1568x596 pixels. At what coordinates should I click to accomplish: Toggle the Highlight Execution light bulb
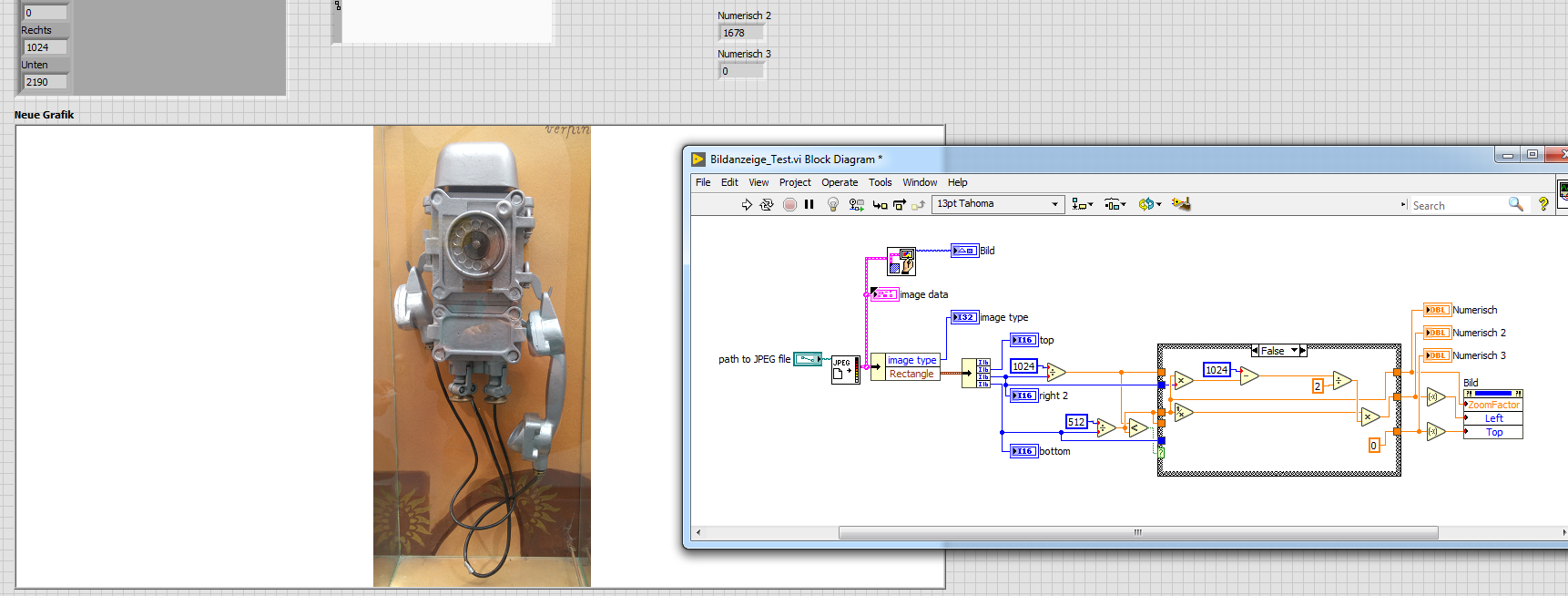(x=832, y=205)
